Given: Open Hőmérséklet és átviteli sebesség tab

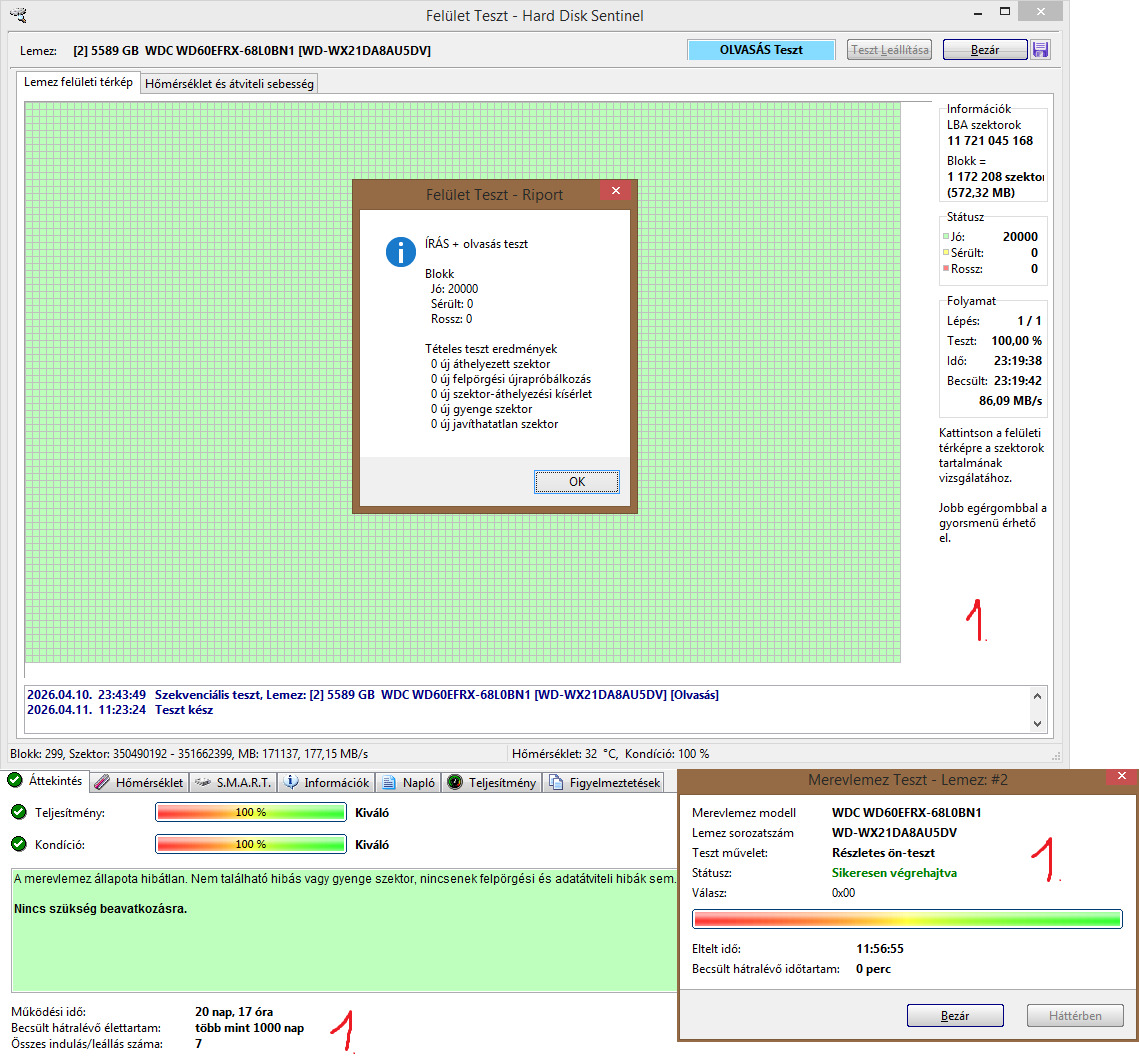Looking at the screenshot, I should tap(229, 84).
